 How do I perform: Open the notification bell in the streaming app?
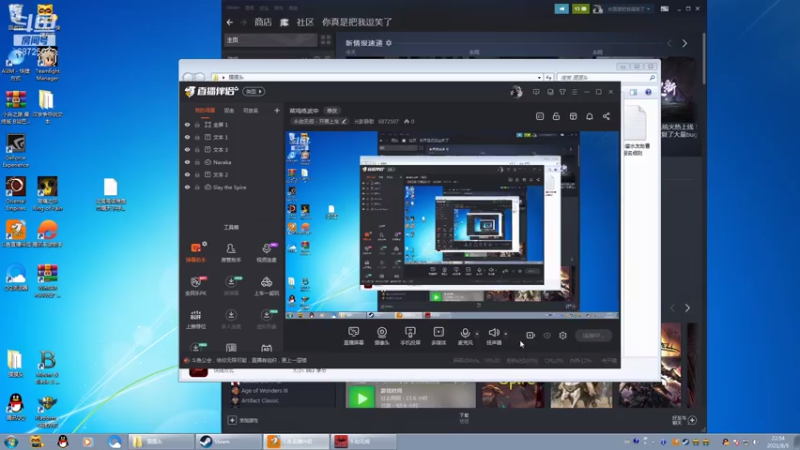[x=589, y=116]
